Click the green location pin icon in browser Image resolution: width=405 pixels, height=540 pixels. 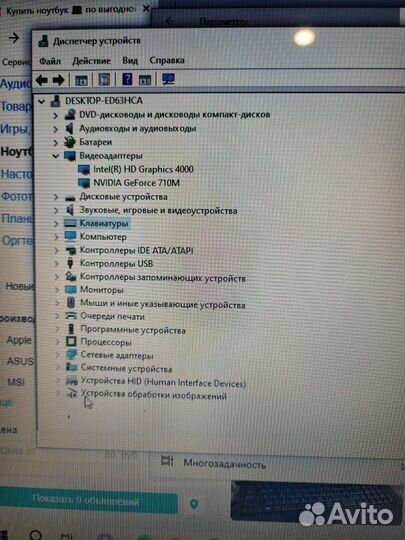(x=194, y=505)
